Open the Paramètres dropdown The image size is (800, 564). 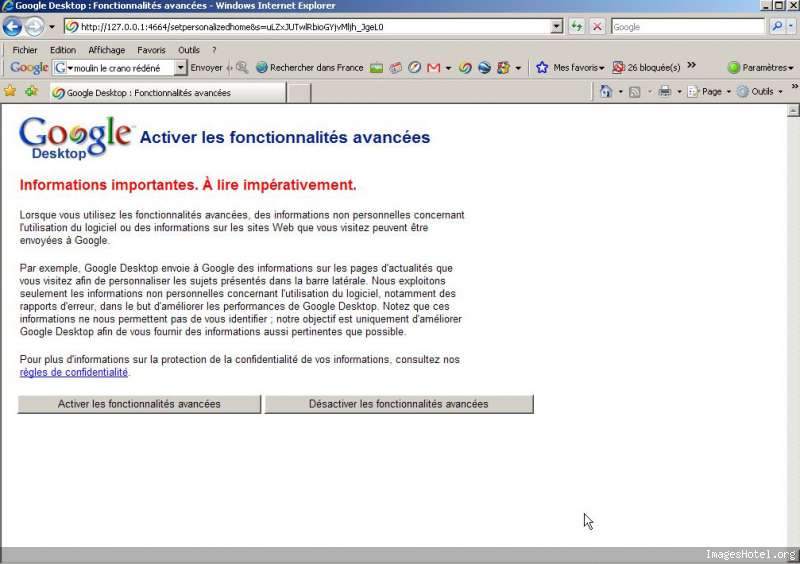click(761, 67)
